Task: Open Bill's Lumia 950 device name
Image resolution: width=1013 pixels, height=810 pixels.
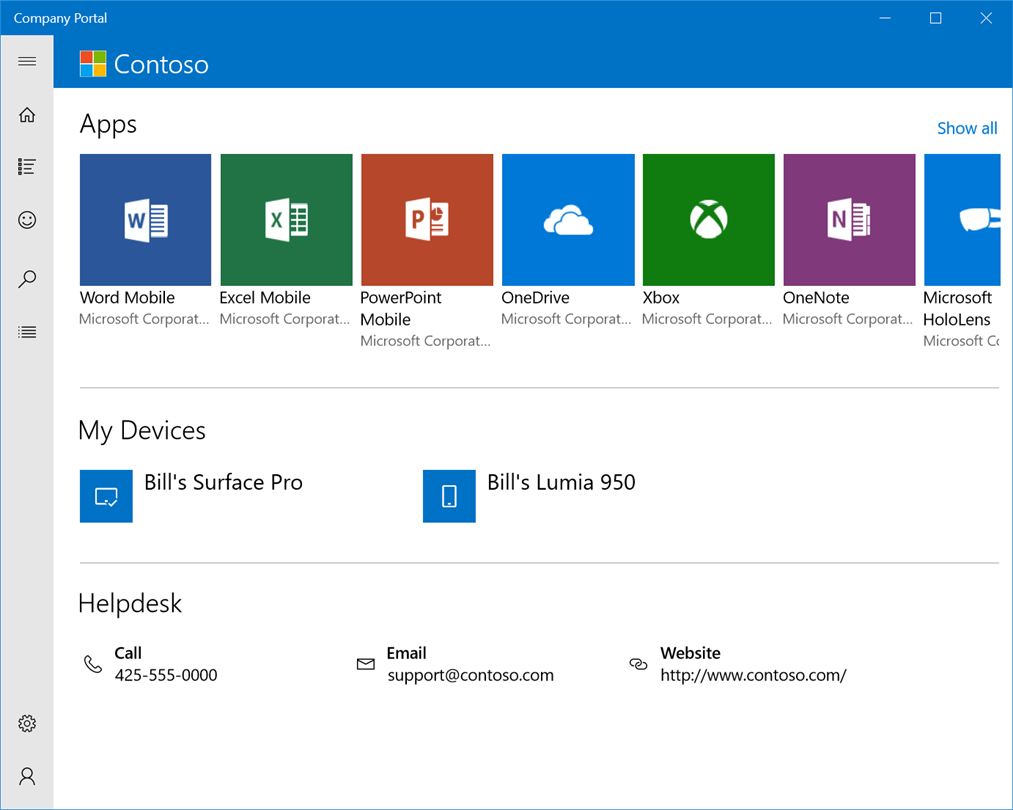Action: point(561,483)
